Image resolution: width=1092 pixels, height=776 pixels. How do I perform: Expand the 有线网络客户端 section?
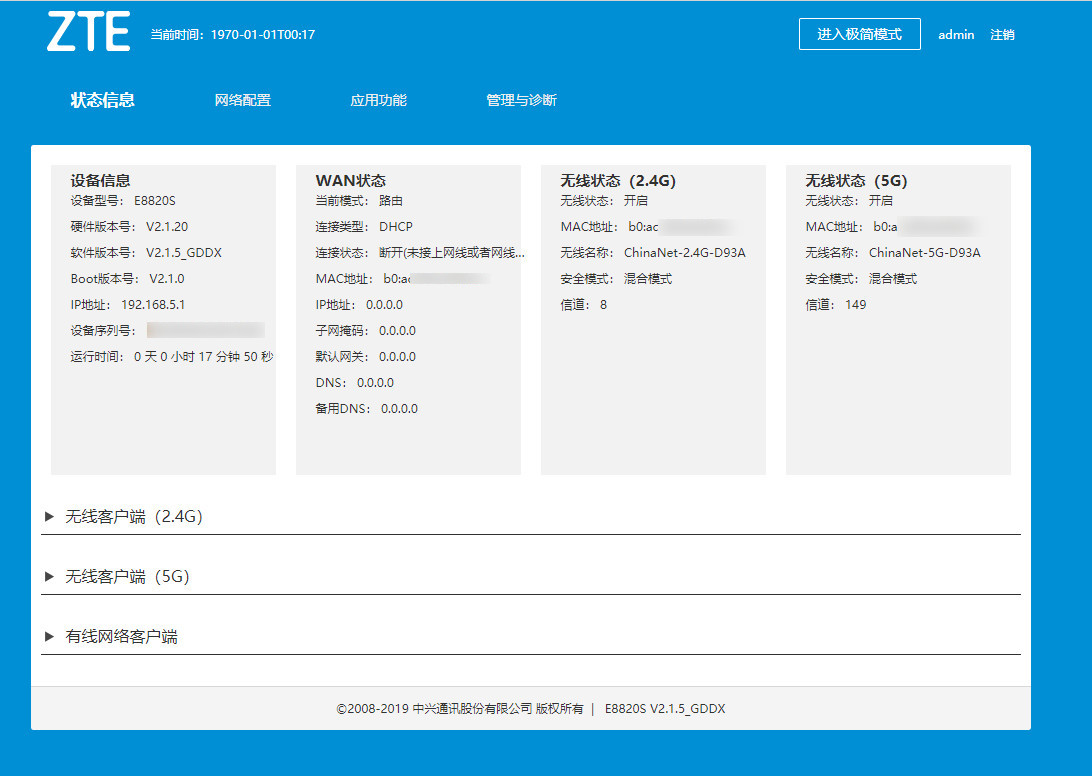[x=531, y=636]
